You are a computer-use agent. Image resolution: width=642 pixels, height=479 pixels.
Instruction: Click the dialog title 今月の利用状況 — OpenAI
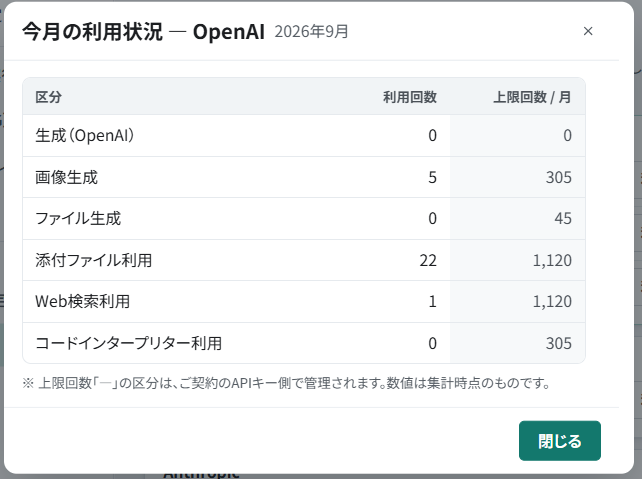point(143,32)
